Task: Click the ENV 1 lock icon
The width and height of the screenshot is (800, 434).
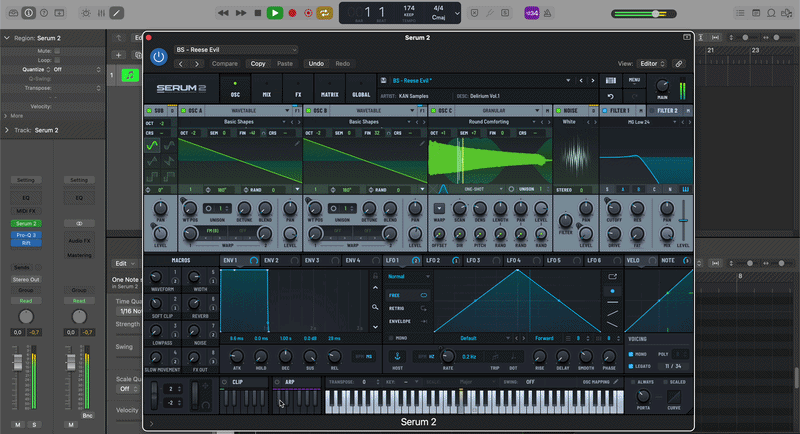Action: (375, 276)
